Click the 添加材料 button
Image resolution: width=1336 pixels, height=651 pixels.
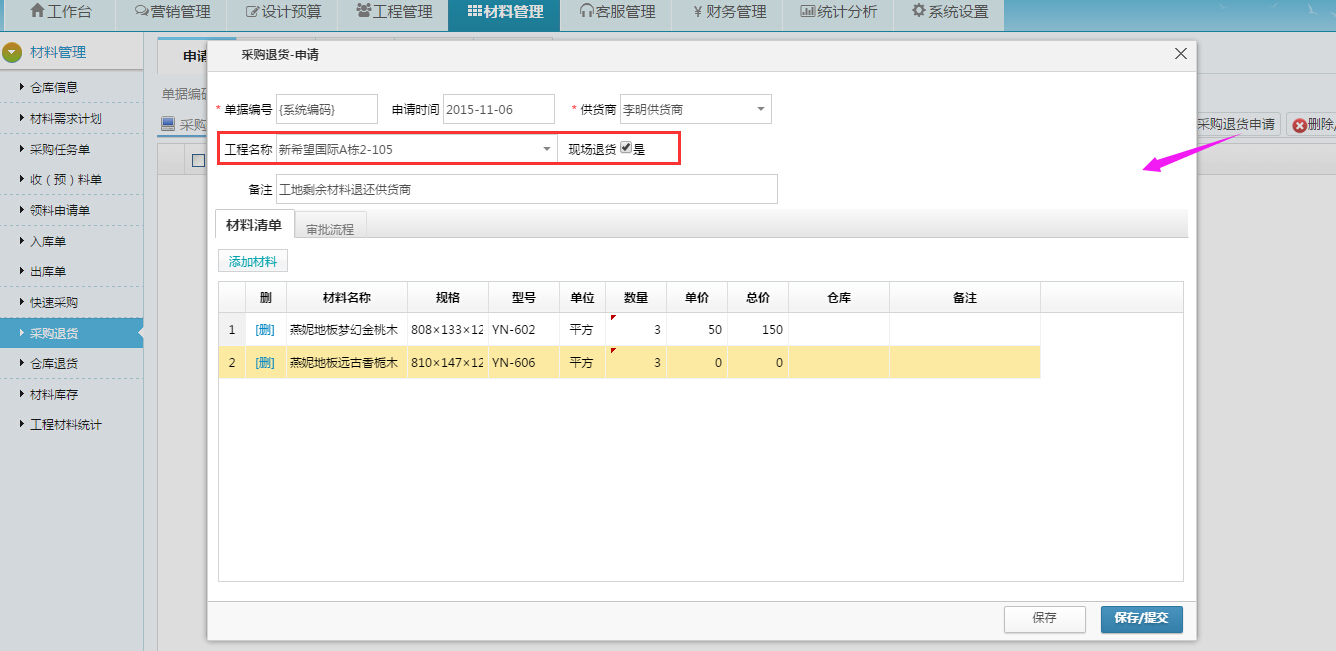tap(253, 262)
